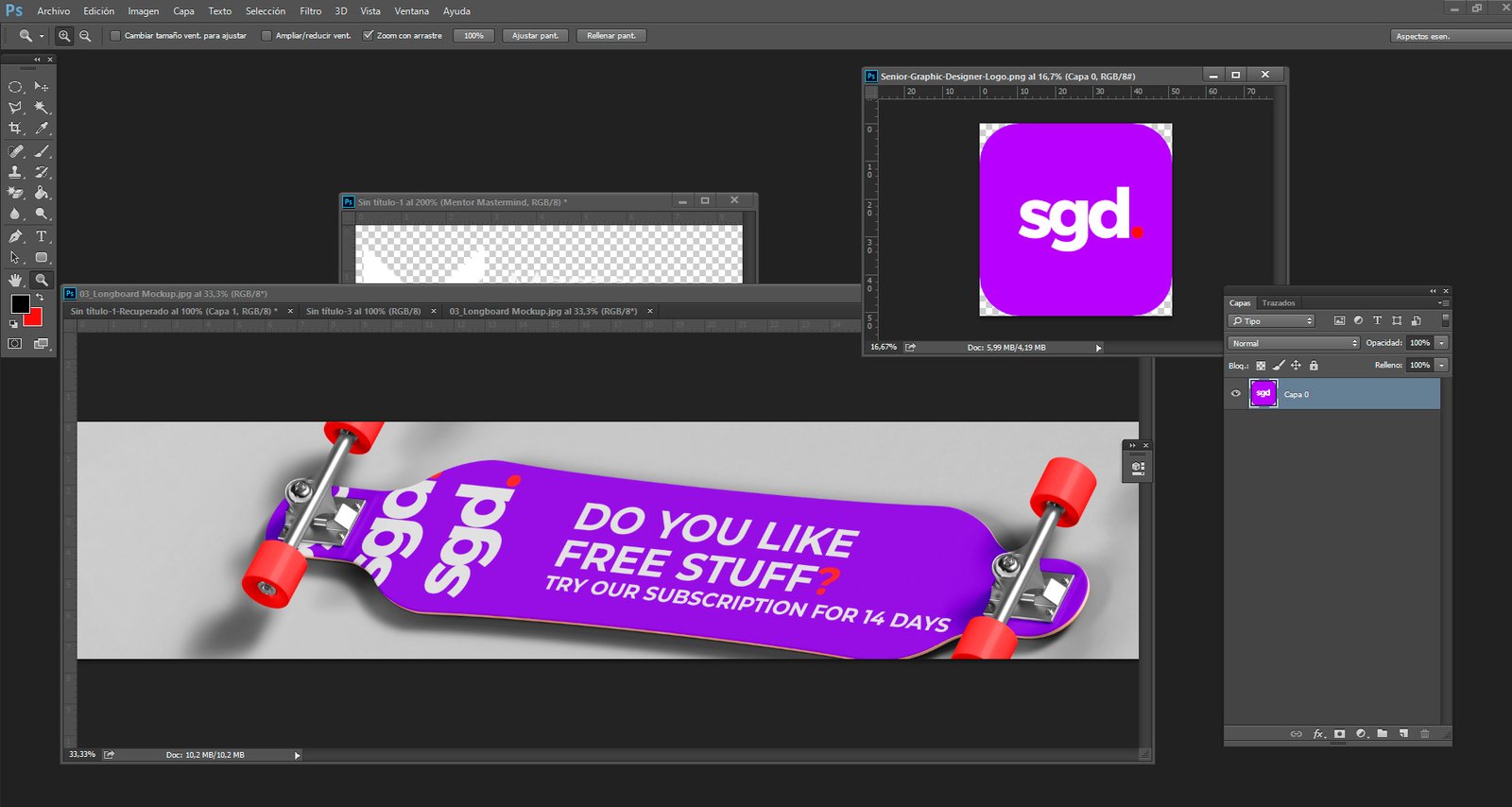Toggle lock all for the layer
The image size is (1512, 807).
1314,366
